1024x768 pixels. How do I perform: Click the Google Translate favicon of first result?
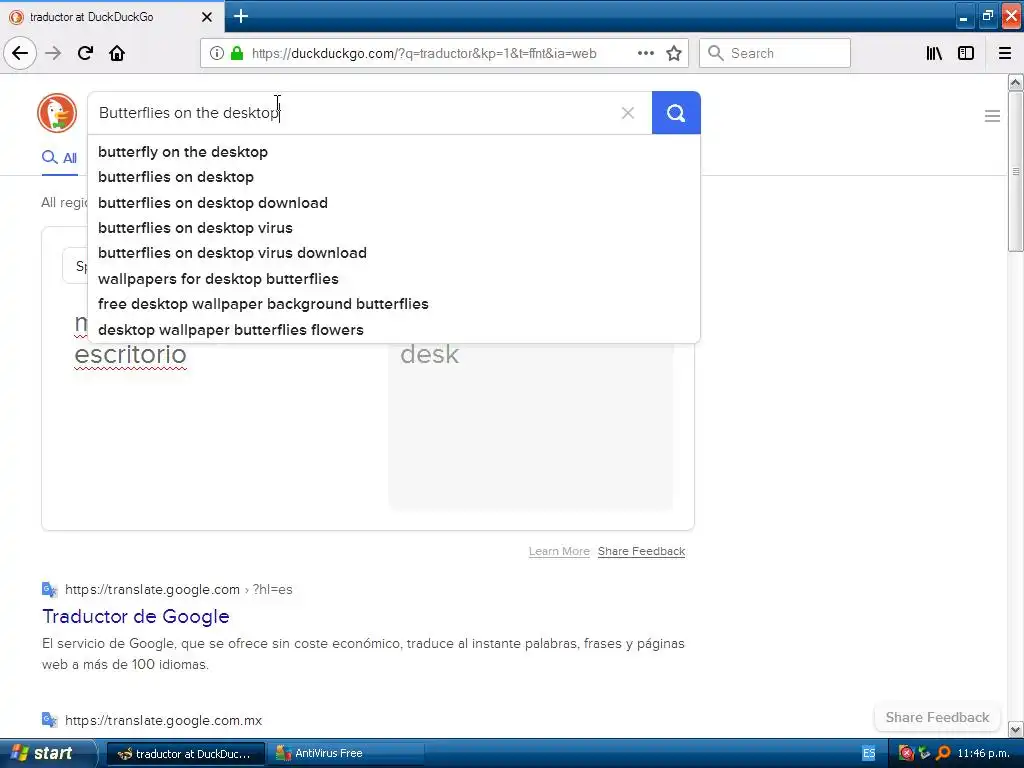tap(50, 590)
